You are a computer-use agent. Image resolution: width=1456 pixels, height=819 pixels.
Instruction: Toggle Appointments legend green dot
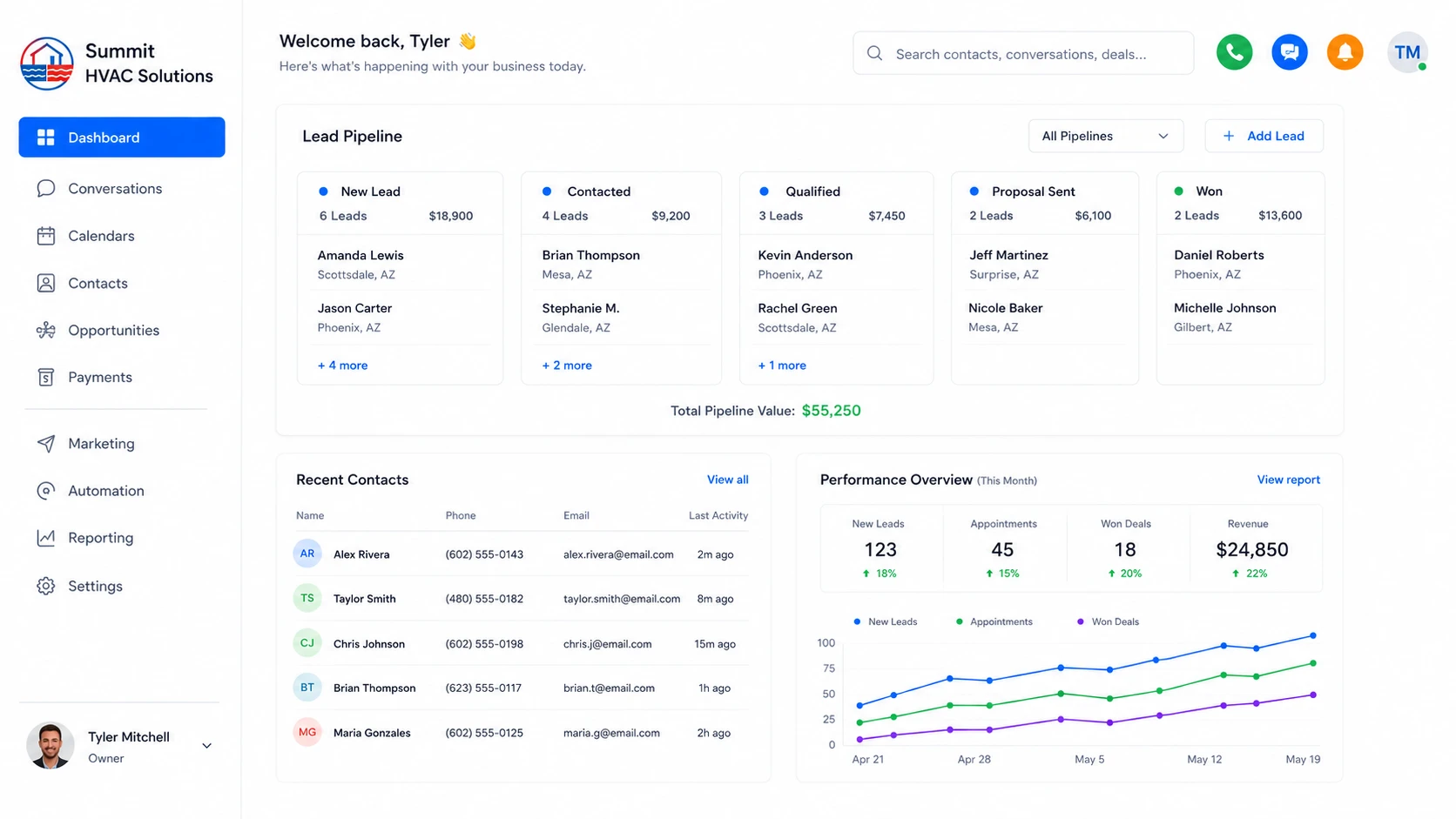(x=959, y=621)
